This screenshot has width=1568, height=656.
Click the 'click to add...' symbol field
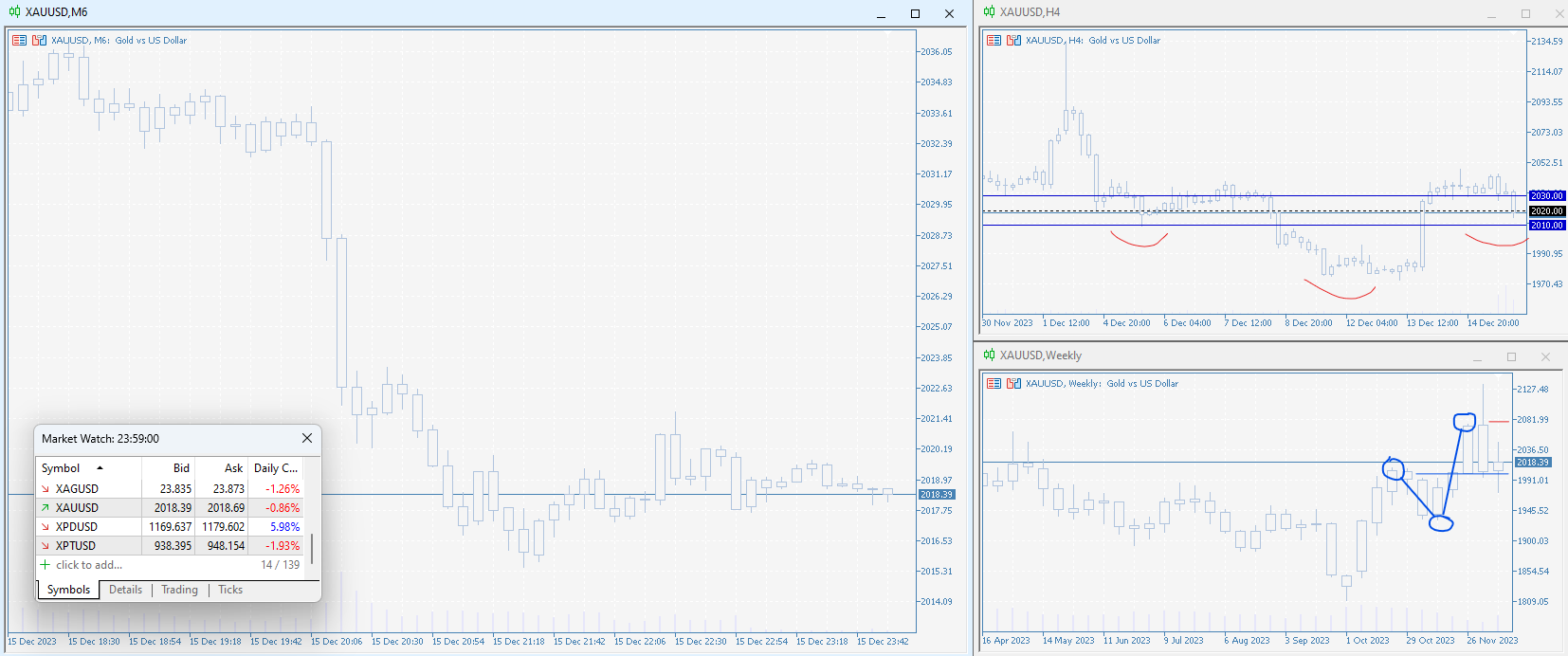89,565
